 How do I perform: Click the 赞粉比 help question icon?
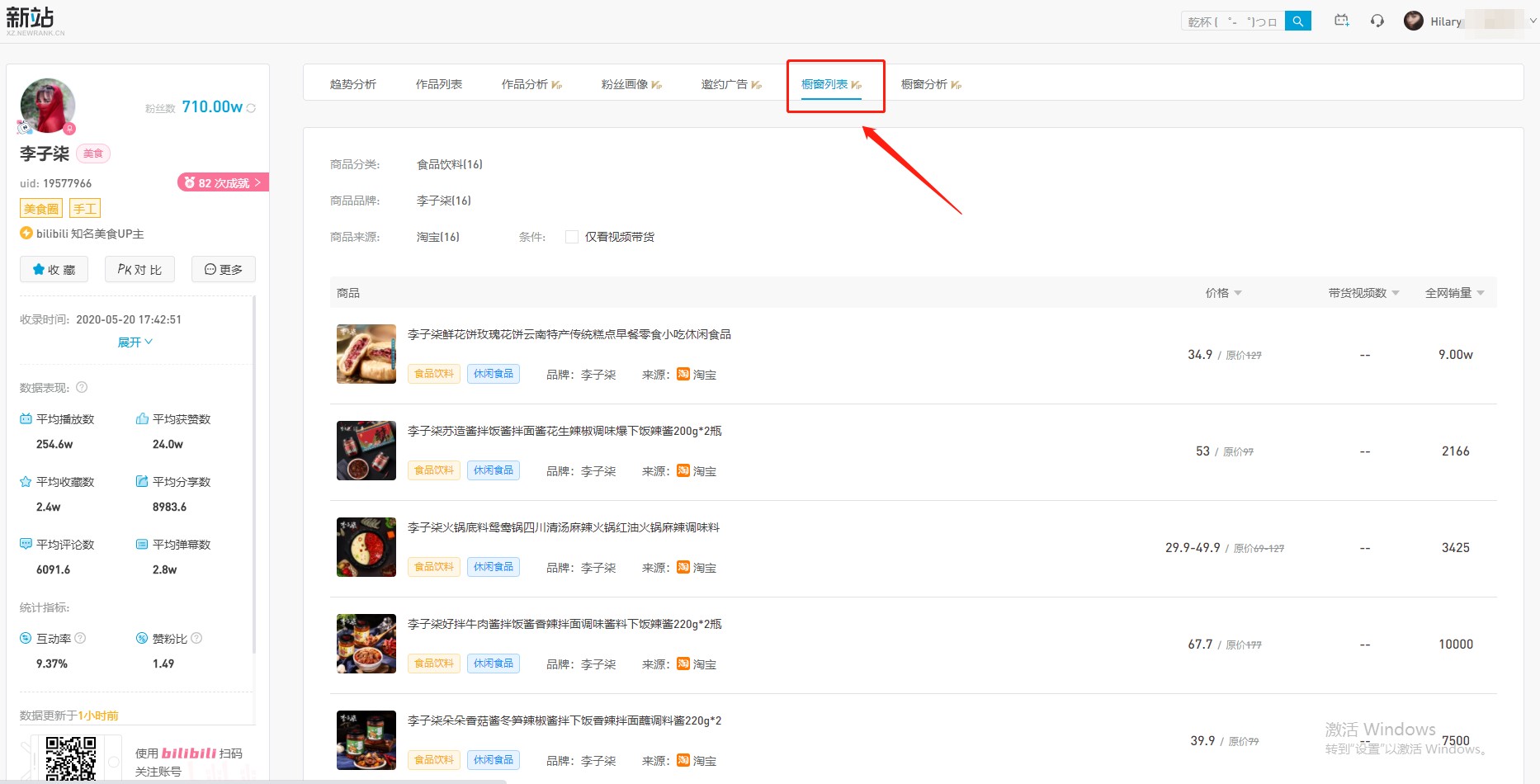[196, 638]
